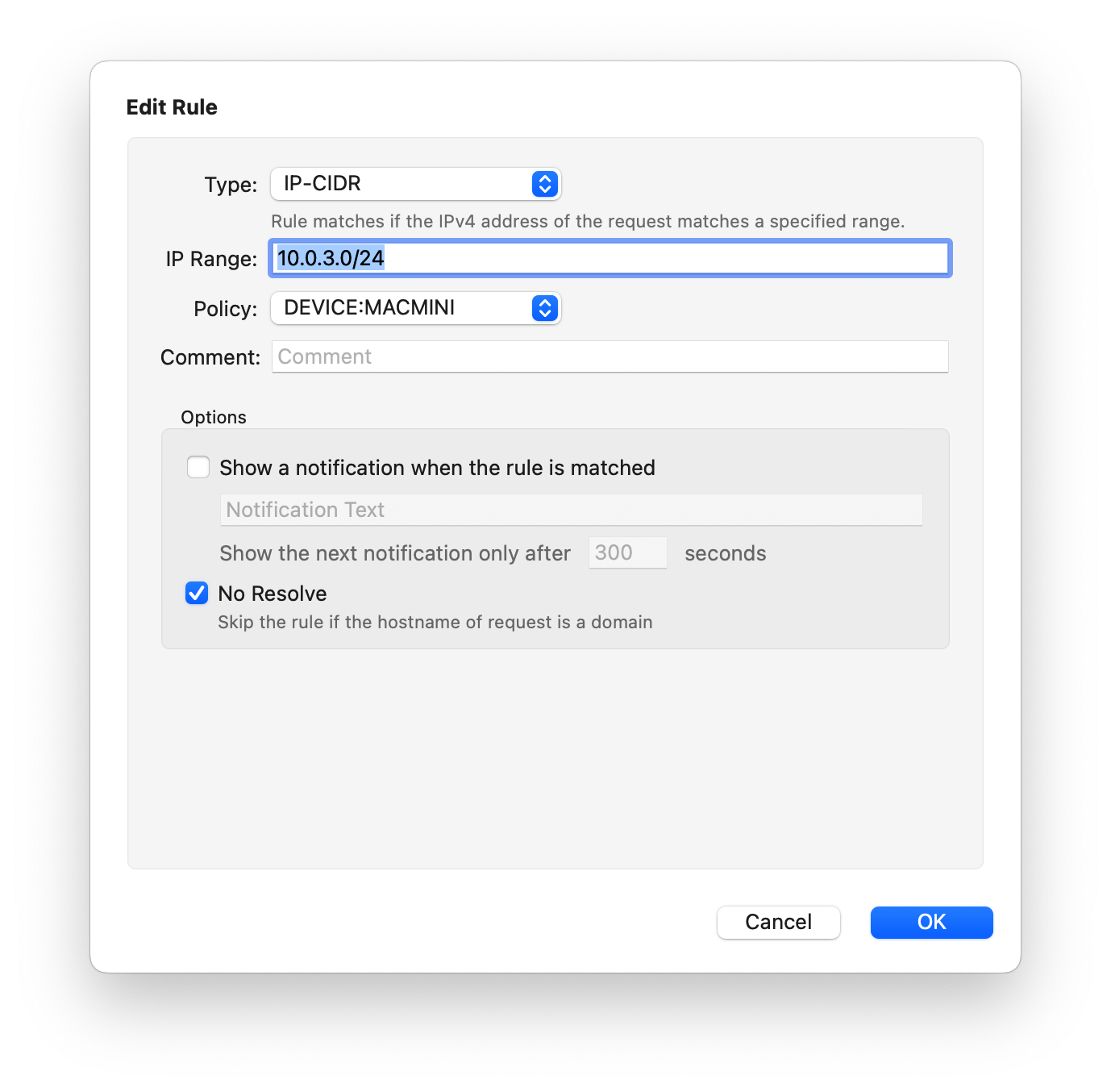The height and width of the screenshot is (1092, 1111).
Task: Click the 'Rule matches if the IPv4' help text
Action: click(587, 222)
